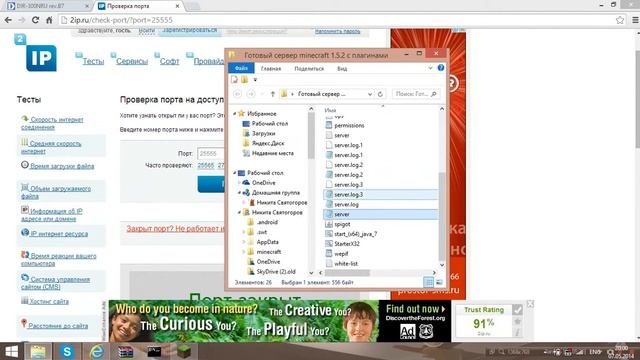Click the 2IP site logo
640x360 pixels.
[x=36, y=53]
